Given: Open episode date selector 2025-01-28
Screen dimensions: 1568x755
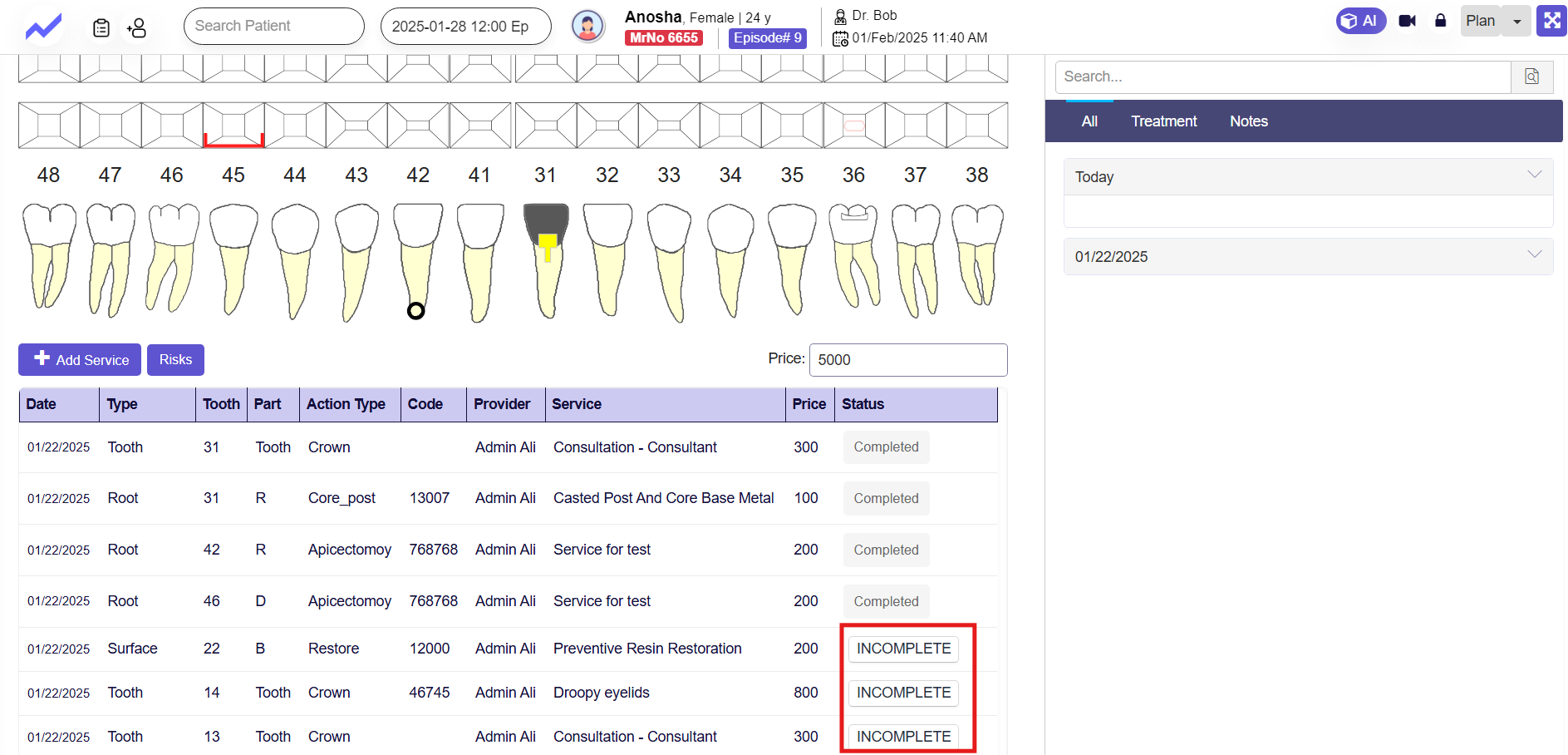Looking at the screenshot, I should (465, 26).
